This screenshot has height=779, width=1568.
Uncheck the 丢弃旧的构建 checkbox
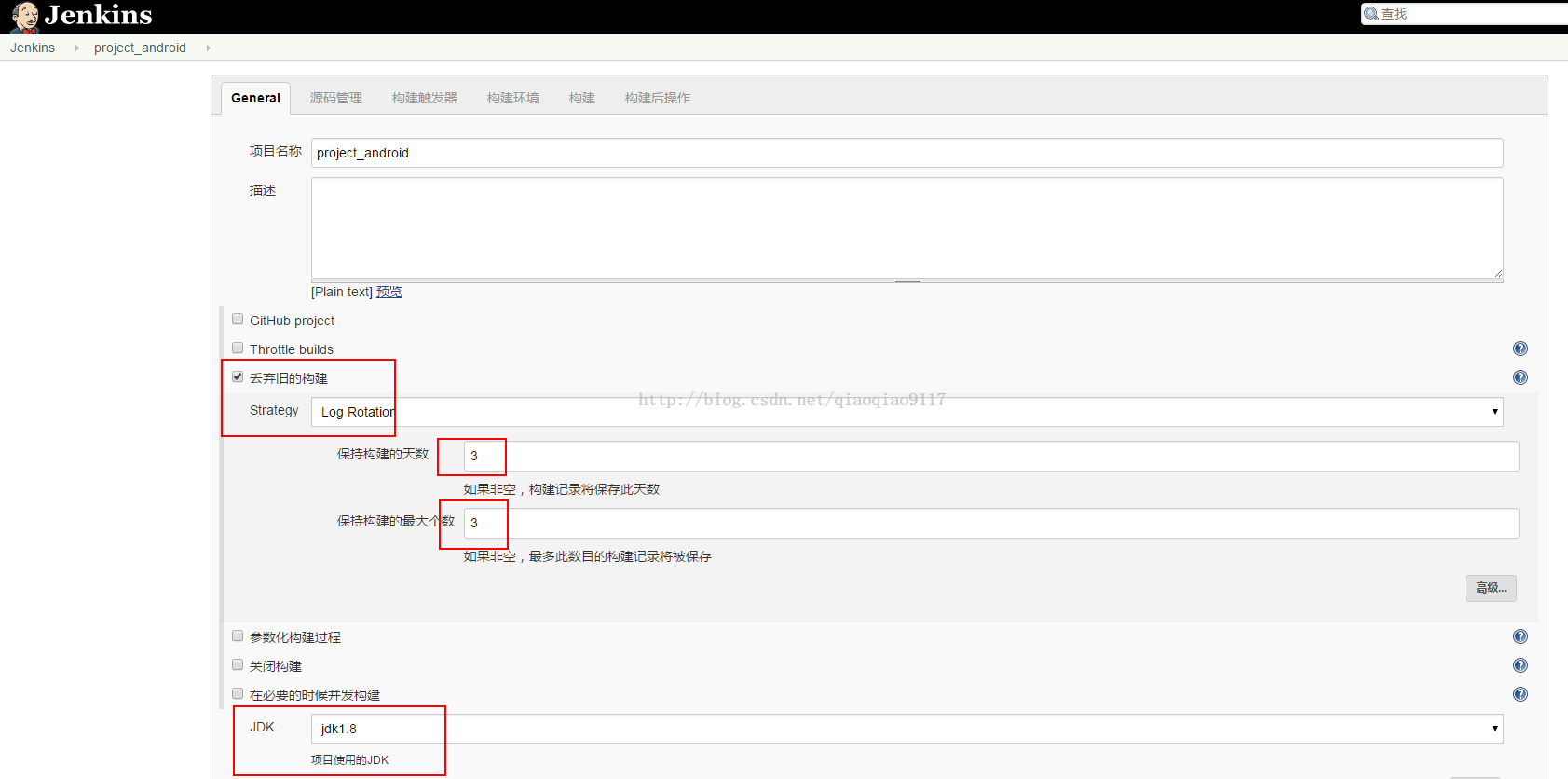coord(238,376)
